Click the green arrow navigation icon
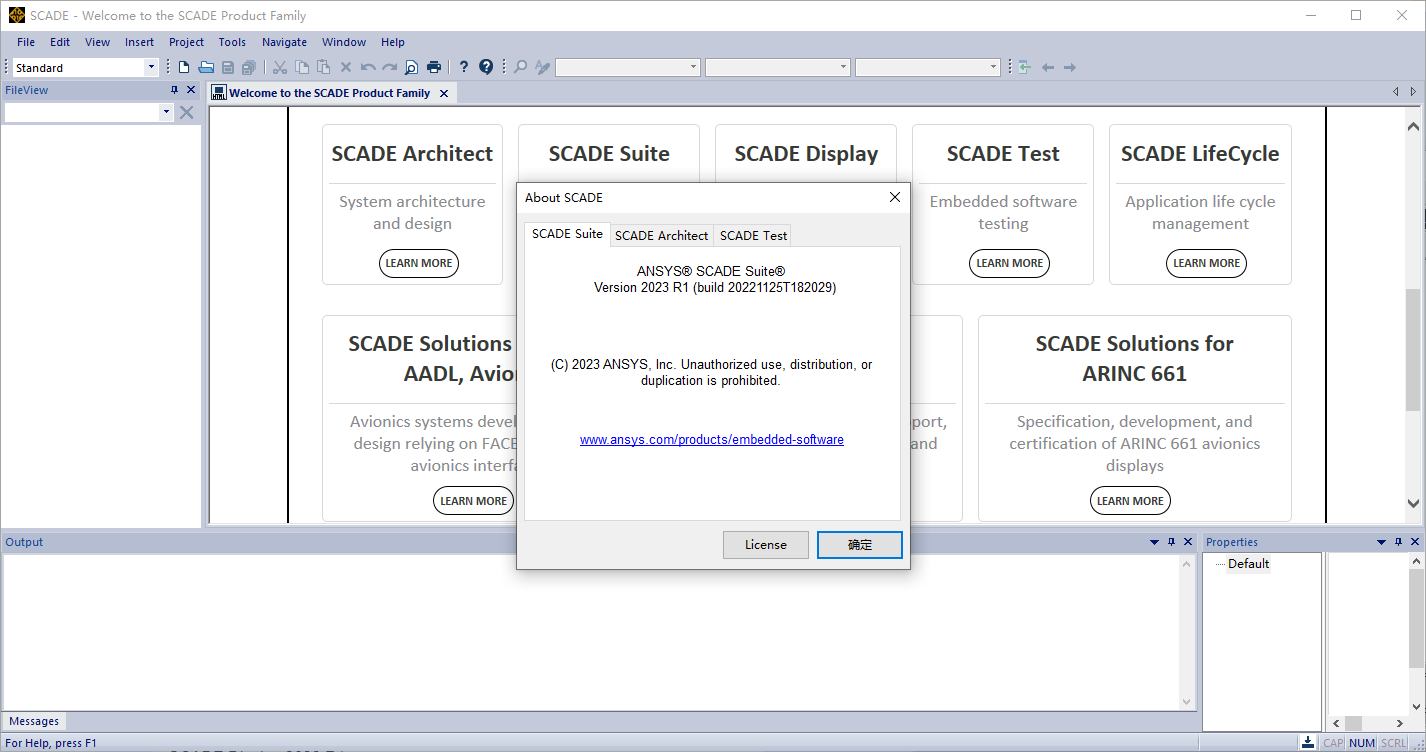 (1024, 67)
